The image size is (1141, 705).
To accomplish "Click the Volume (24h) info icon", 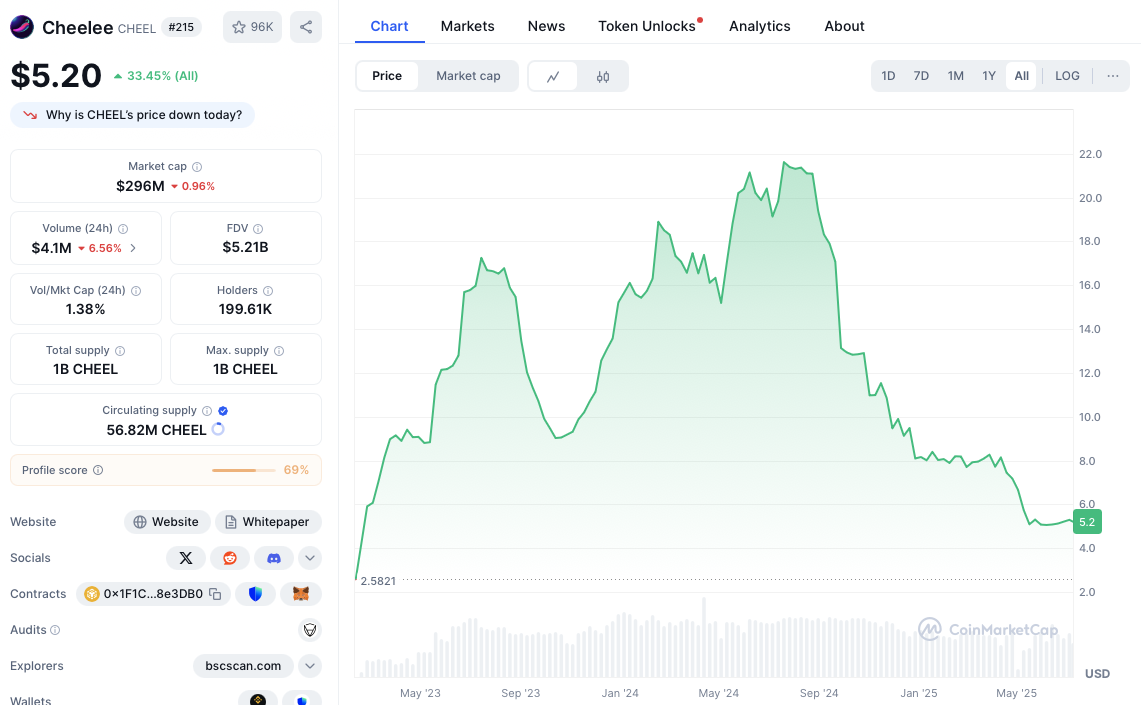I will pos(123,228).
